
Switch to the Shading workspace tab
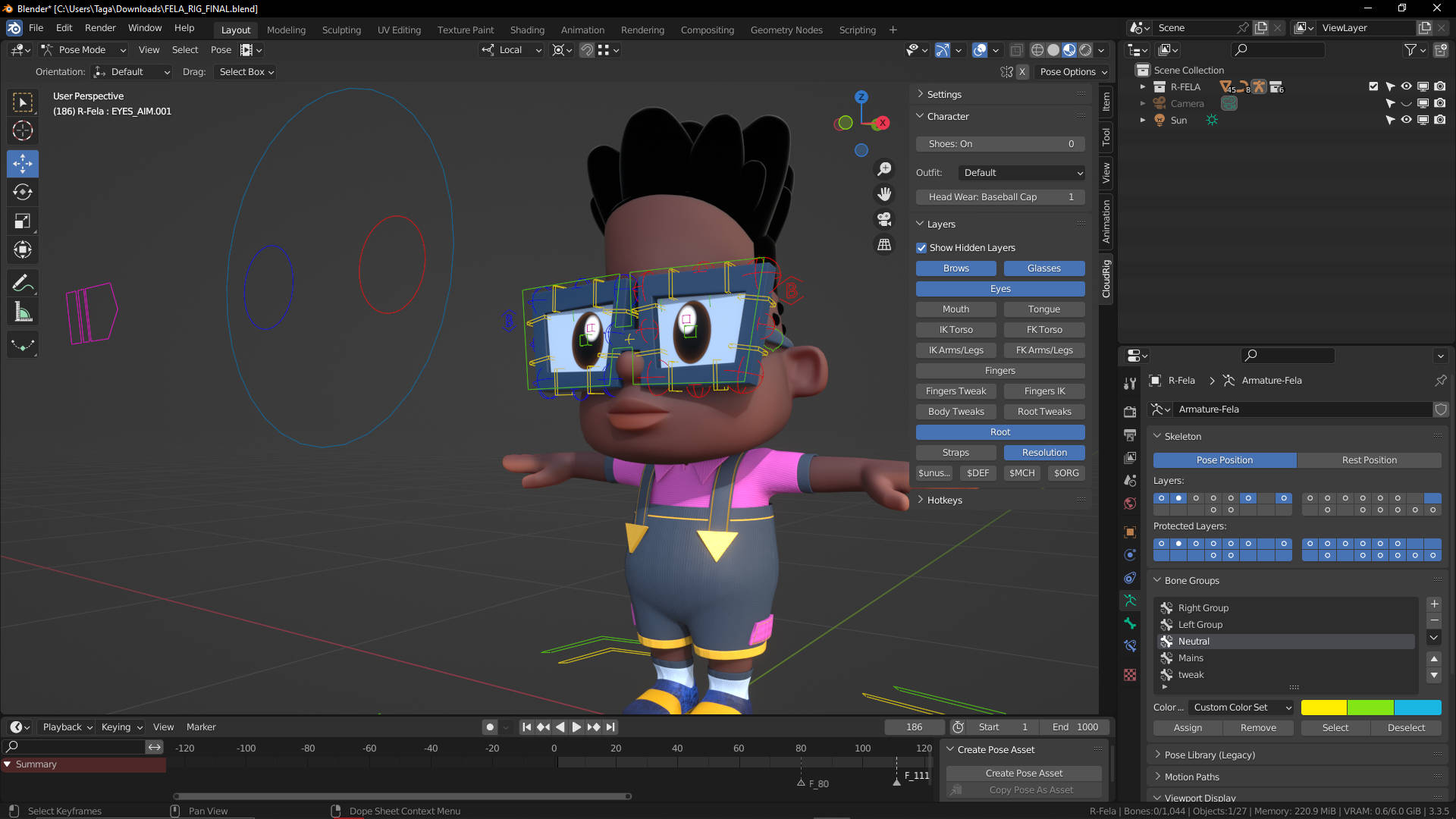click(527, 30)
